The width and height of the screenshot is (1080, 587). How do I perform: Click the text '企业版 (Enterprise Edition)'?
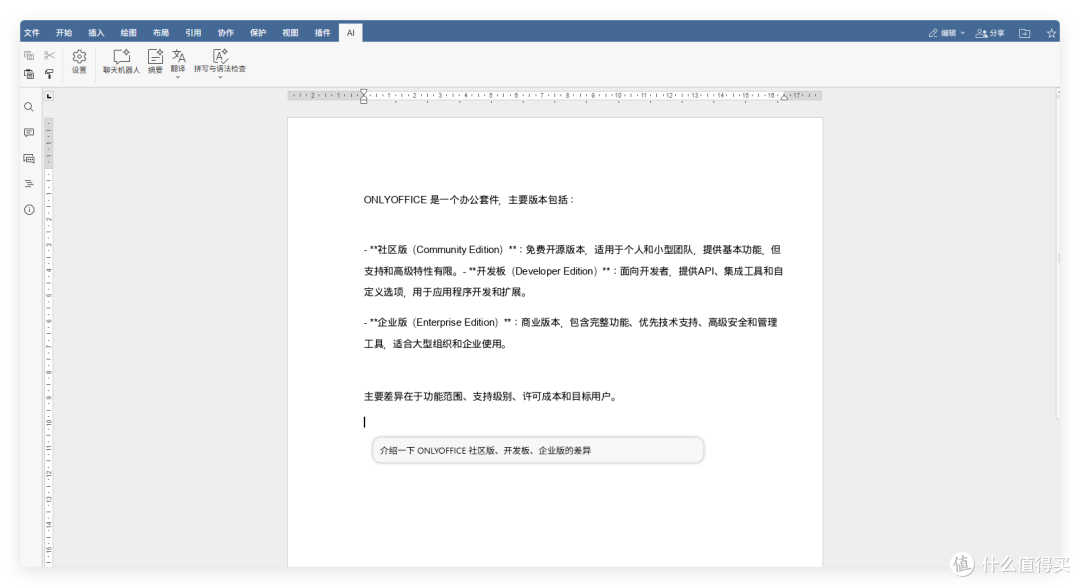pyautogui.click(x=437, y=322)
